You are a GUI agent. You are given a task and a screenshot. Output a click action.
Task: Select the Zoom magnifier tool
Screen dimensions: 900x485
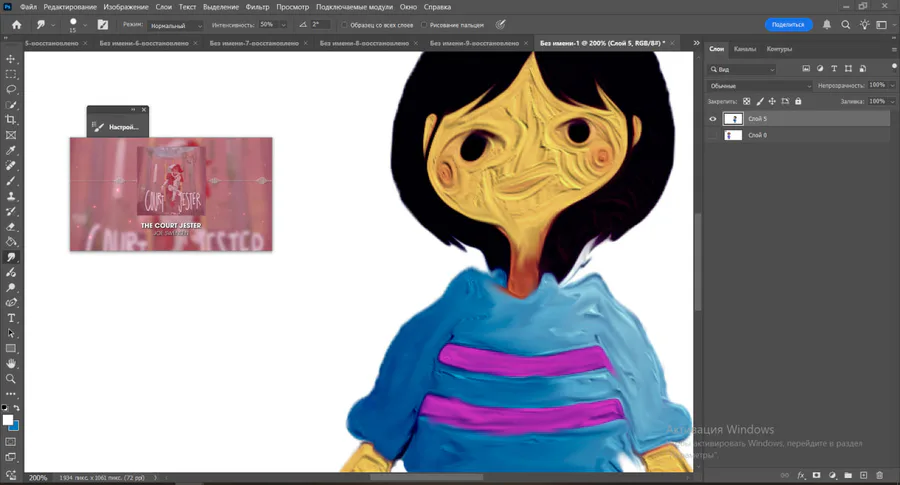(10, 379)
